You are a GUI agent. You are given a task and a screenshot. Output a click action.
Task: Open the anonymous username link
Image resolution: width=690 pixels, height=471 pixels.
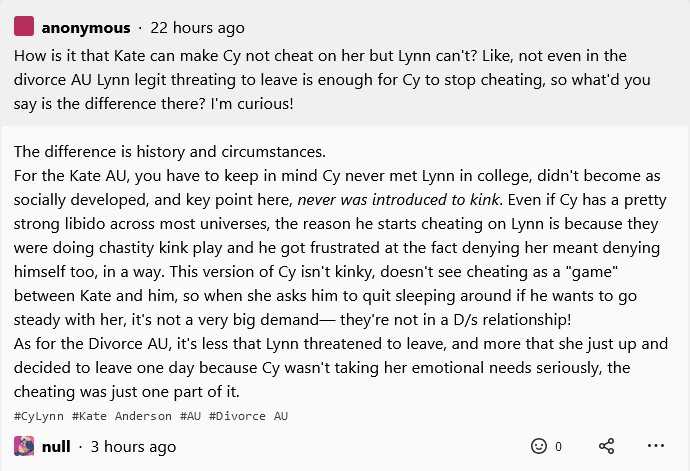(x=86, y=28)
